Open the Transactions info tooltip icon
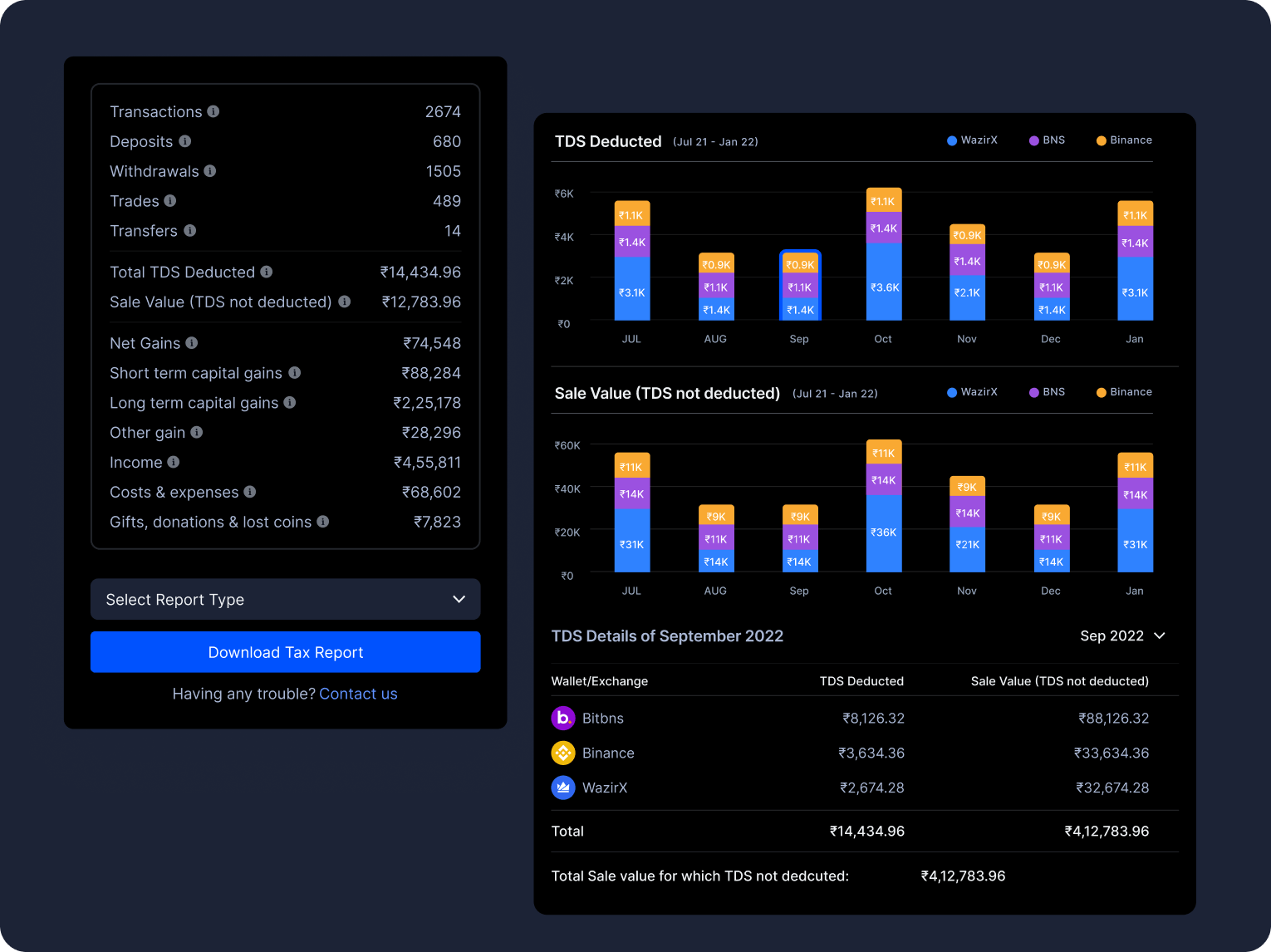 [x=214, y=111]
